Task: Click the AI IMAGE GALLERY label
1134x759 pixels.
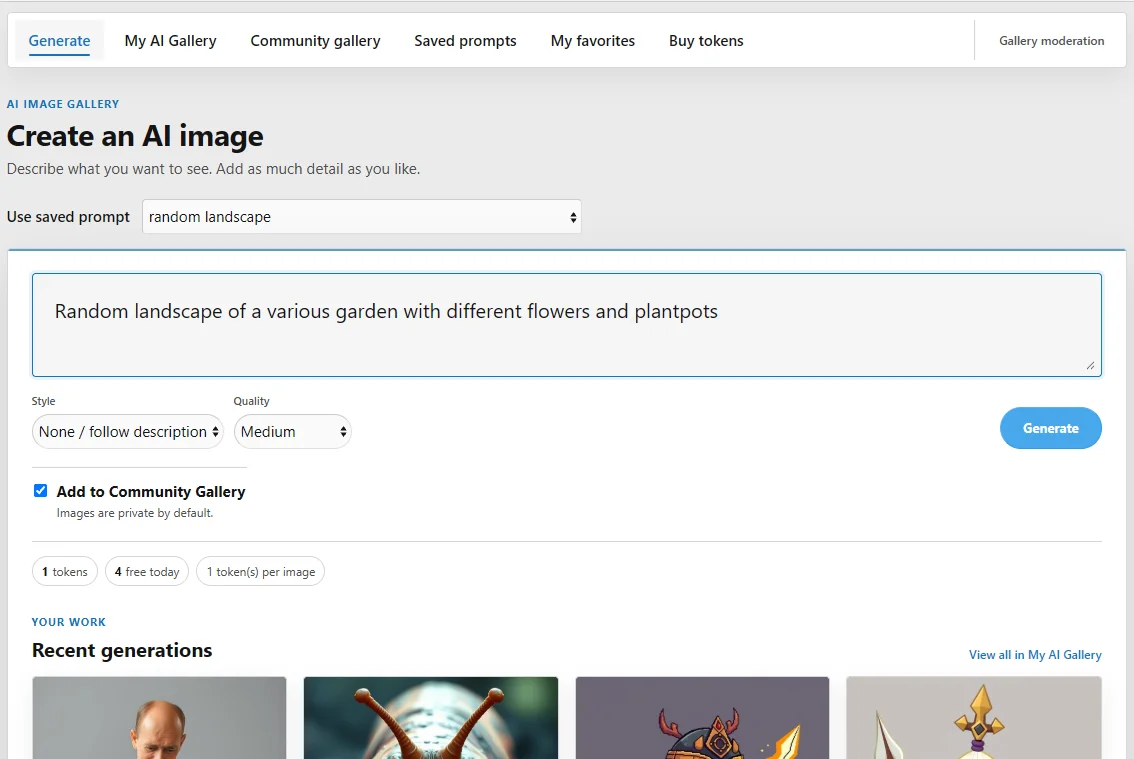Action: pos(63,104)
